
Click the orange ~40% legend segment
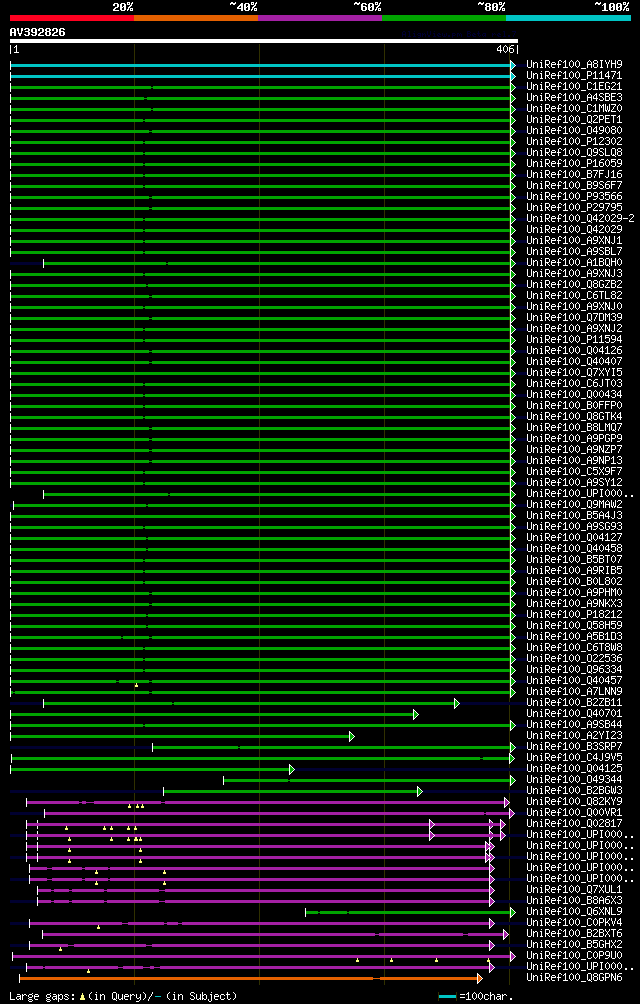tap(196, 17)
